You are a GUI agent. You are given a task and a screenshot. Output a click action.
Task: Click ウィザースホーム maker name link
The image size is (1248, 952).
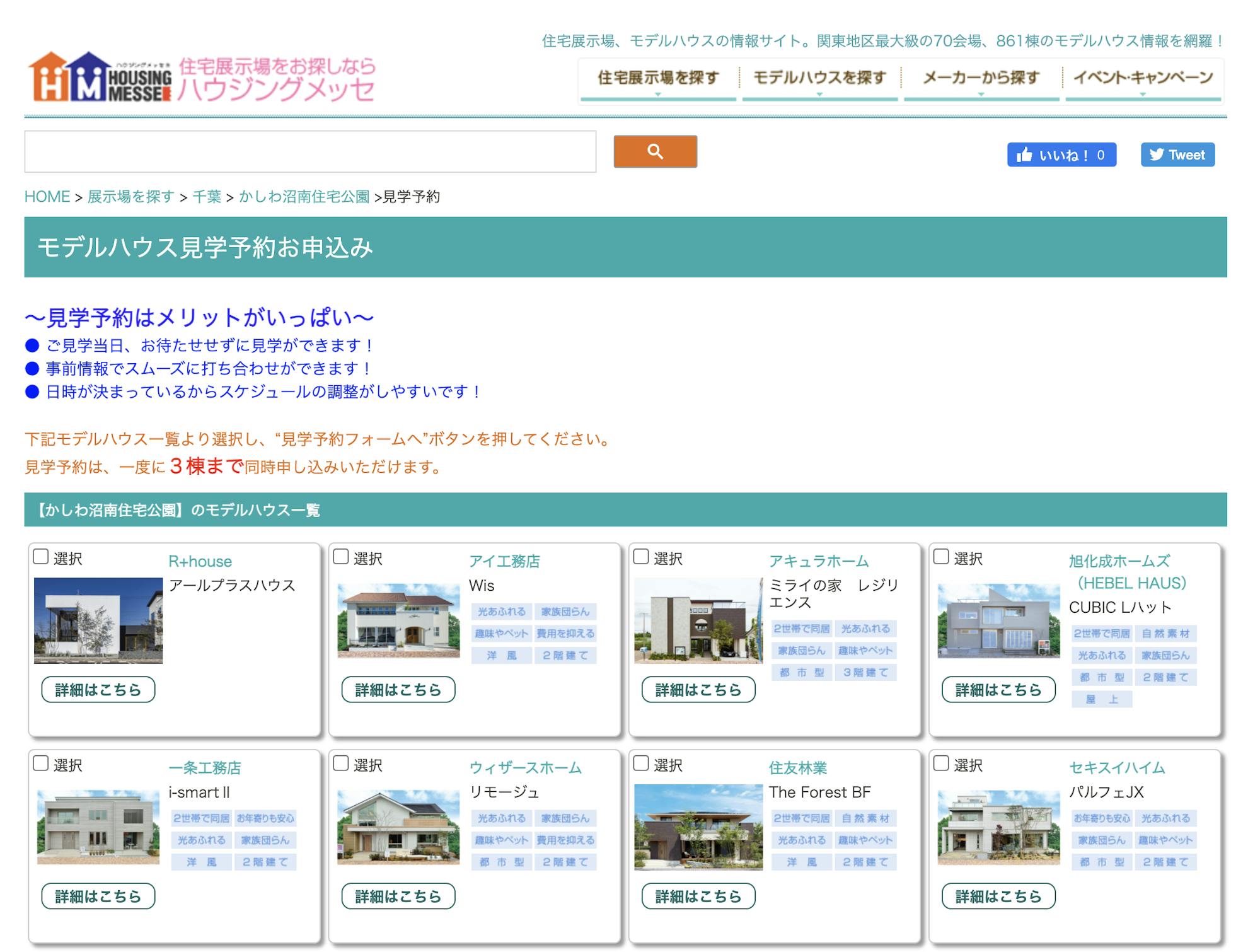pyautogui.click(x=525, y=768)
